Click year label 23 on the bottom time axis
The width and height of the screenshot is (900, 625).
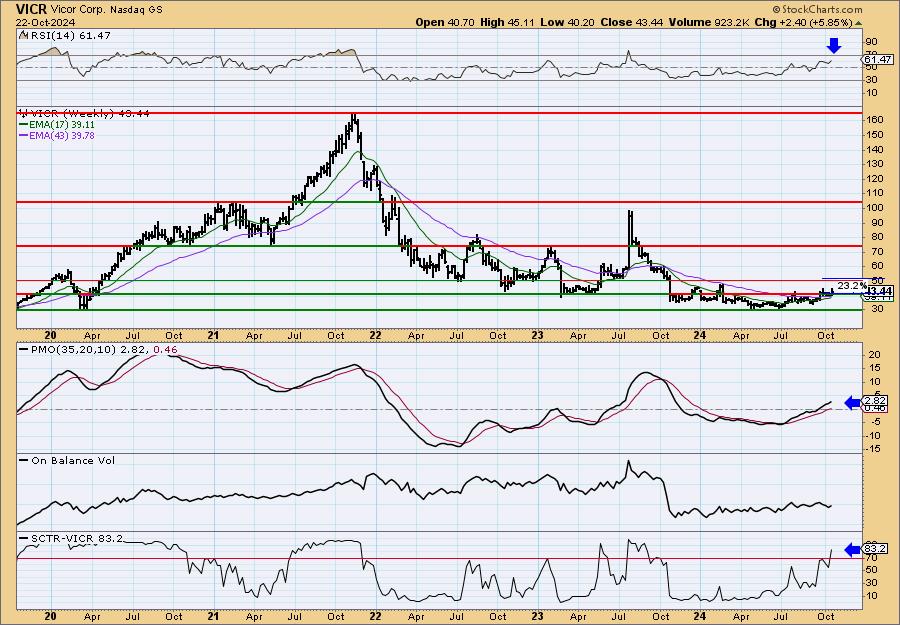[537, 617]
